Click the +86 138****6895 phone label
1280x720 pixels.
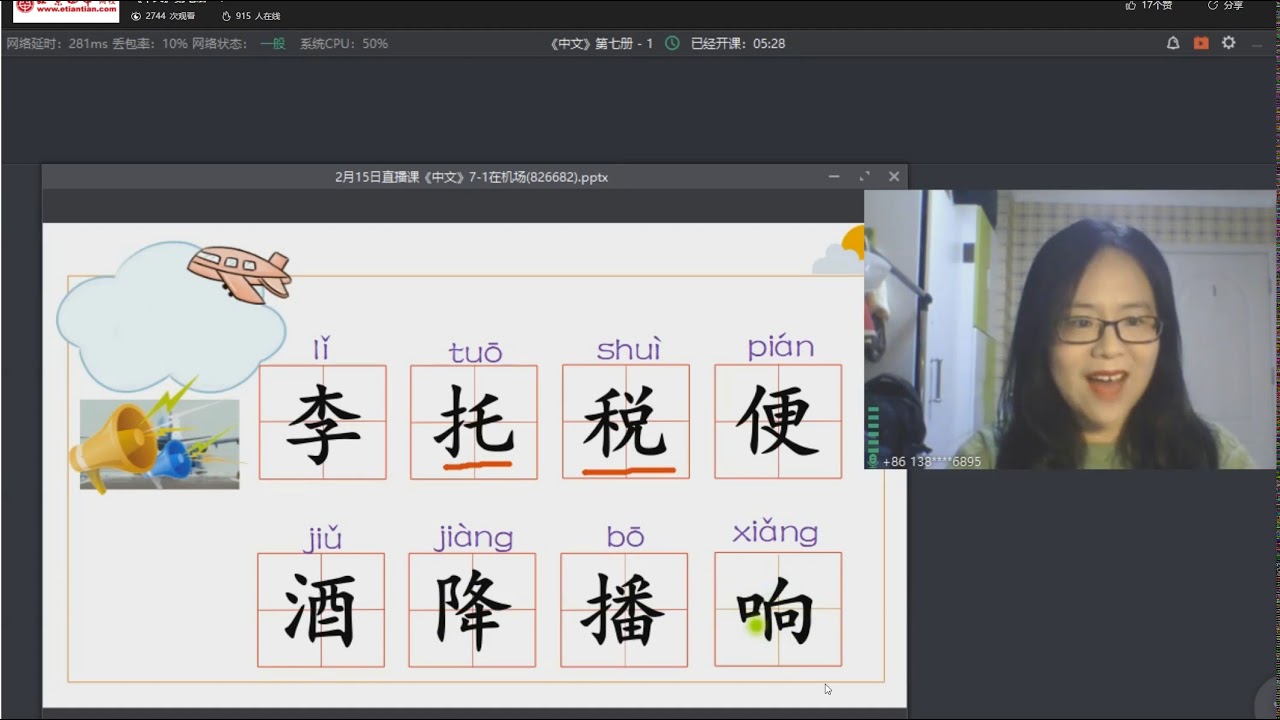pyautogui.click(x=931, y=462)
